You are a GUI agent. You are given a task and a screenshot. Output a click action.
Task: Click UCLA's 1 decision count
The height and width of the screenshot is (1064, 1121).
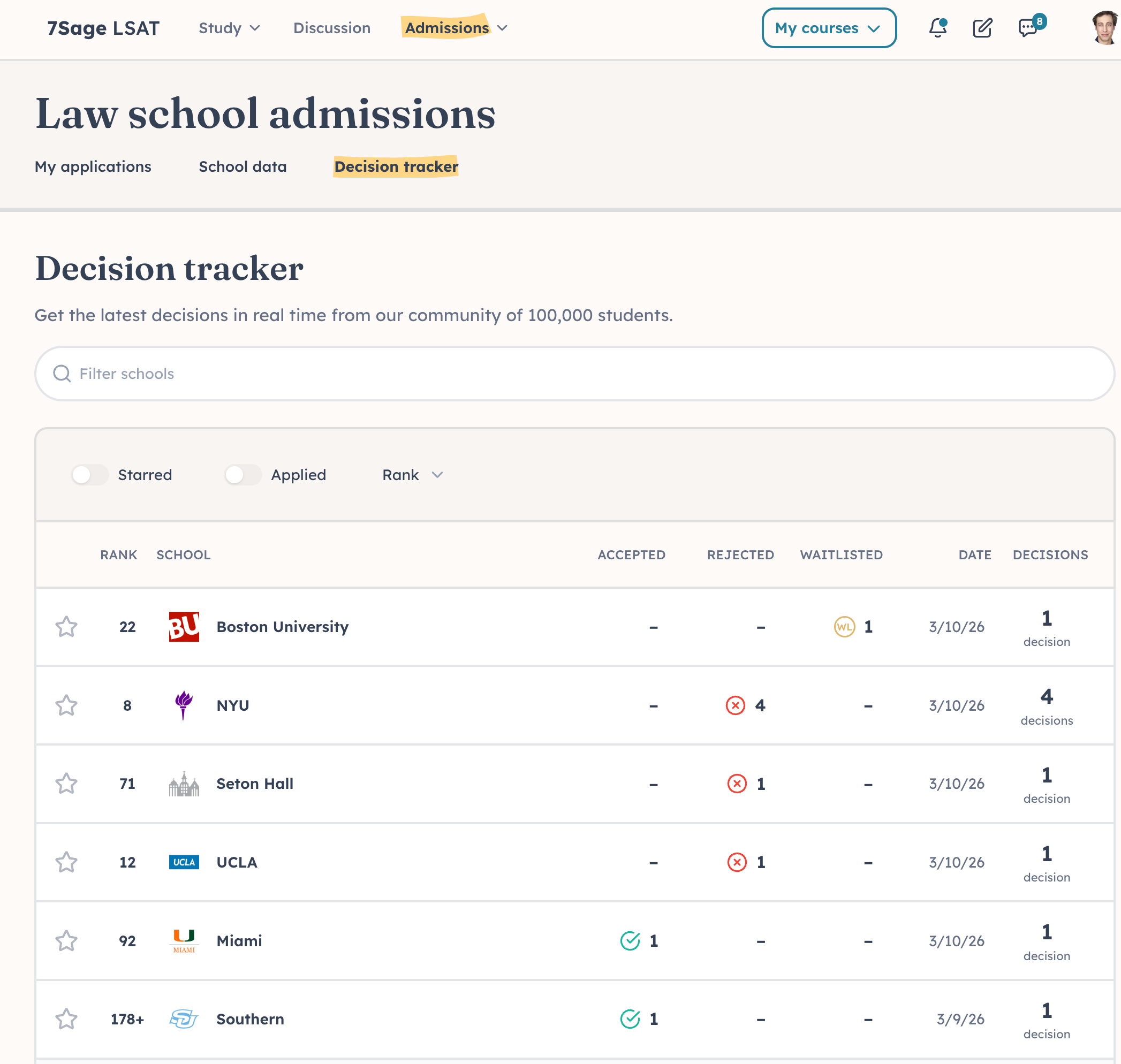[1047, 863]
